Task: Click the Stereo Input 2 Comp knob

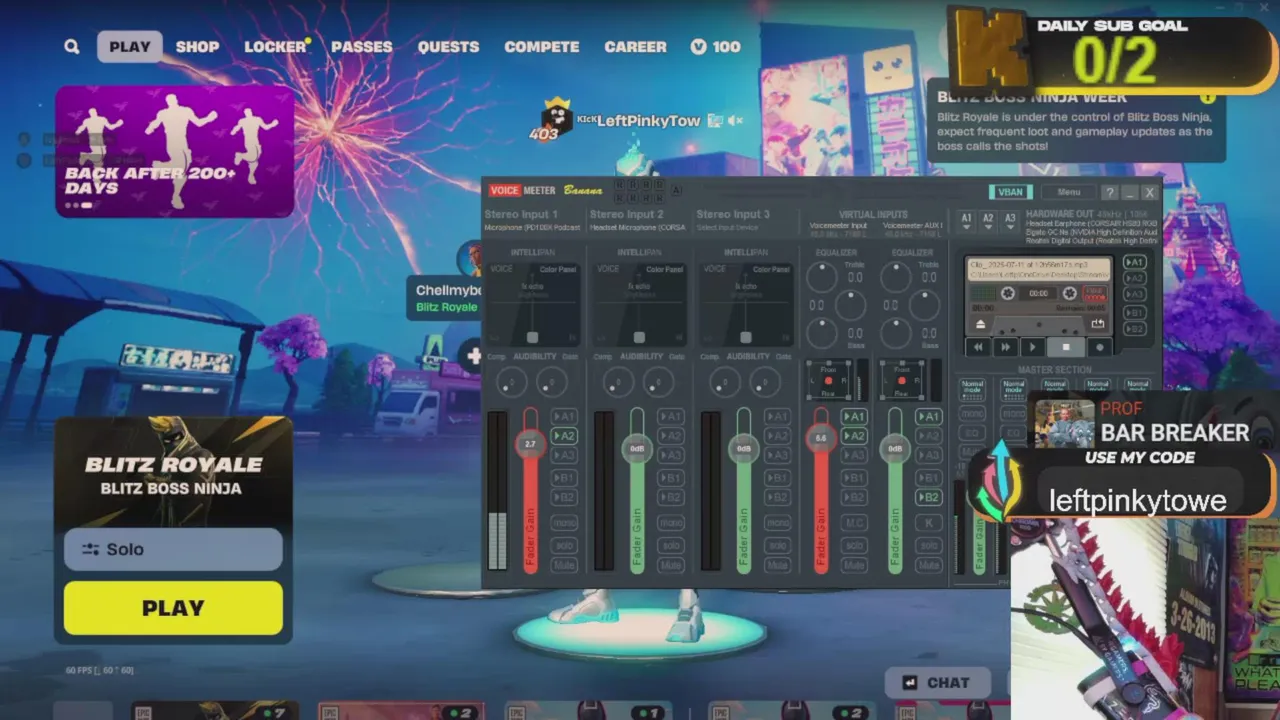Action: (x=618, y=382)
